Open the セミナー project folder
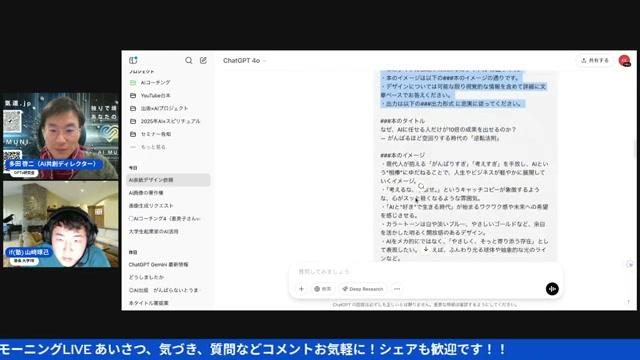This screenshot has width=640, height=360. 168,134
